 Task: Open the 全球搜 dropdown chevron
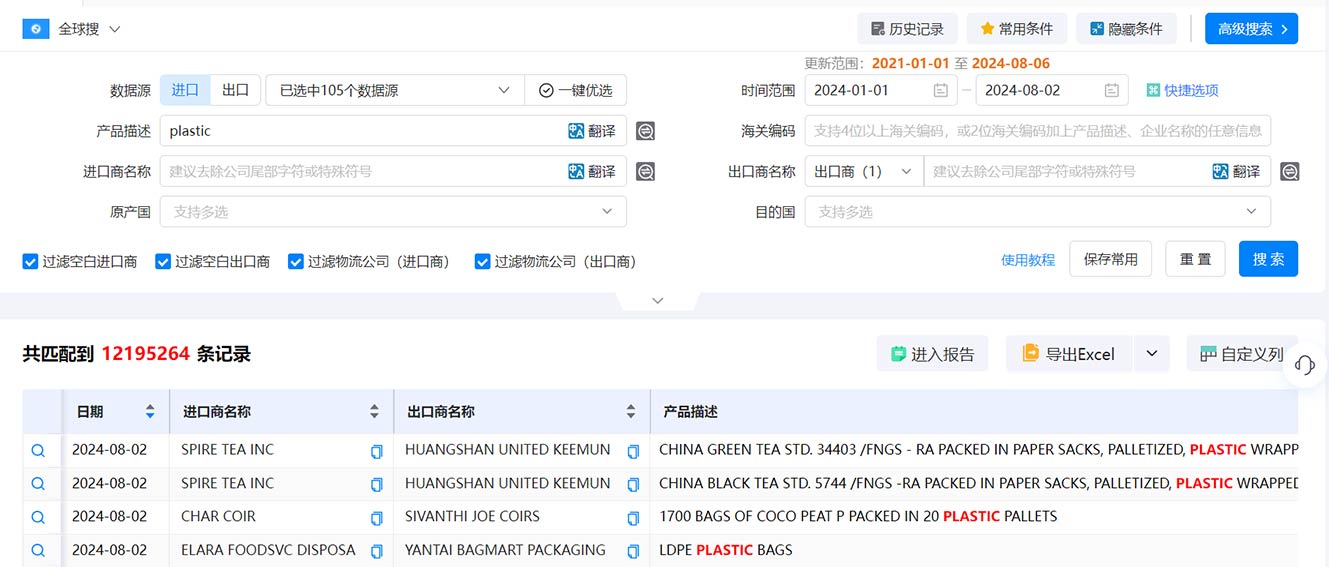[114, 29]
